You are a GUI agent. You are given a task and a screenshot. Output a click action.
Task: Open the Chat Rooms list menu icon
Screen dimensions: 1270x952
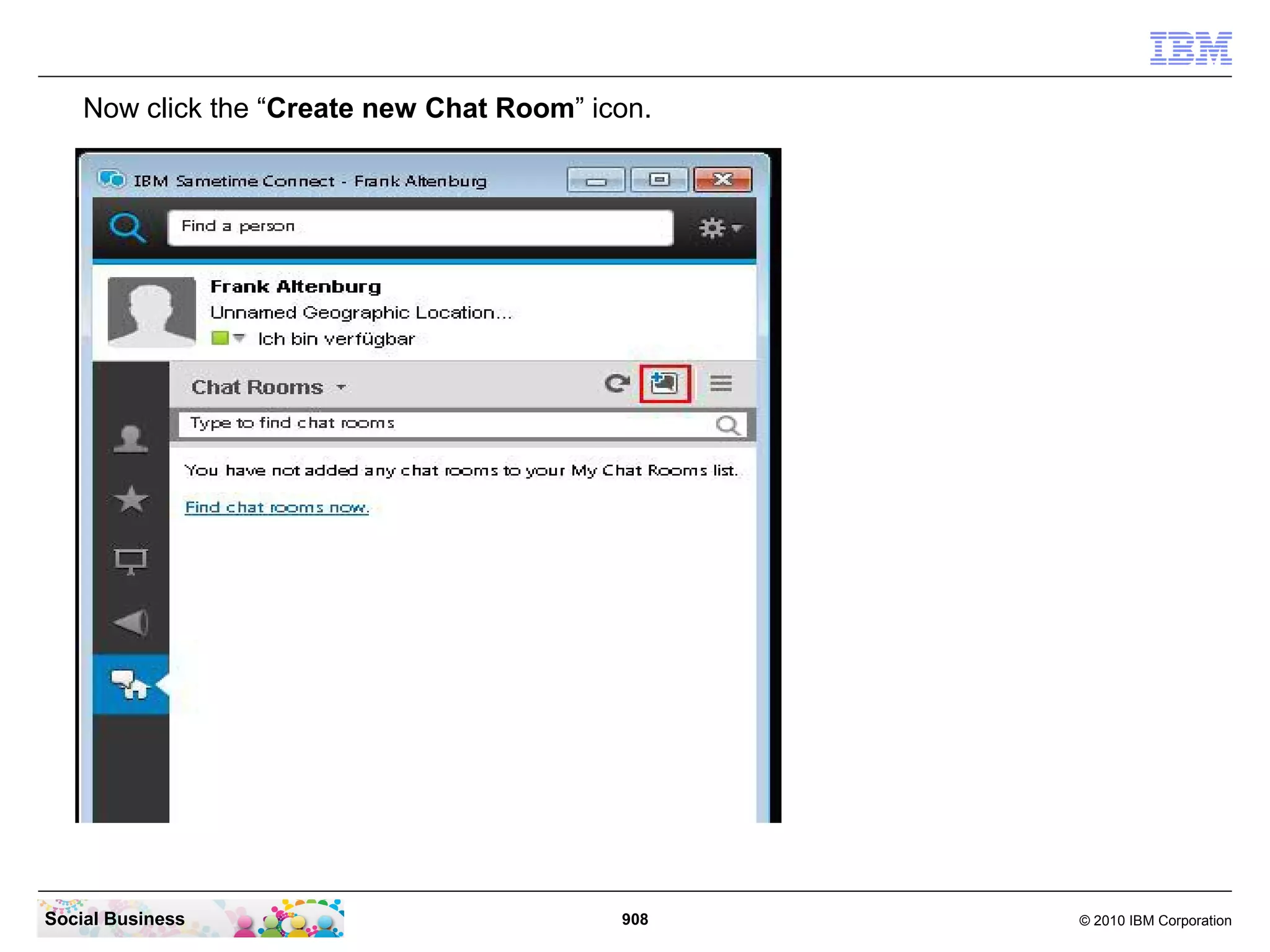click(x=721, y=383)
